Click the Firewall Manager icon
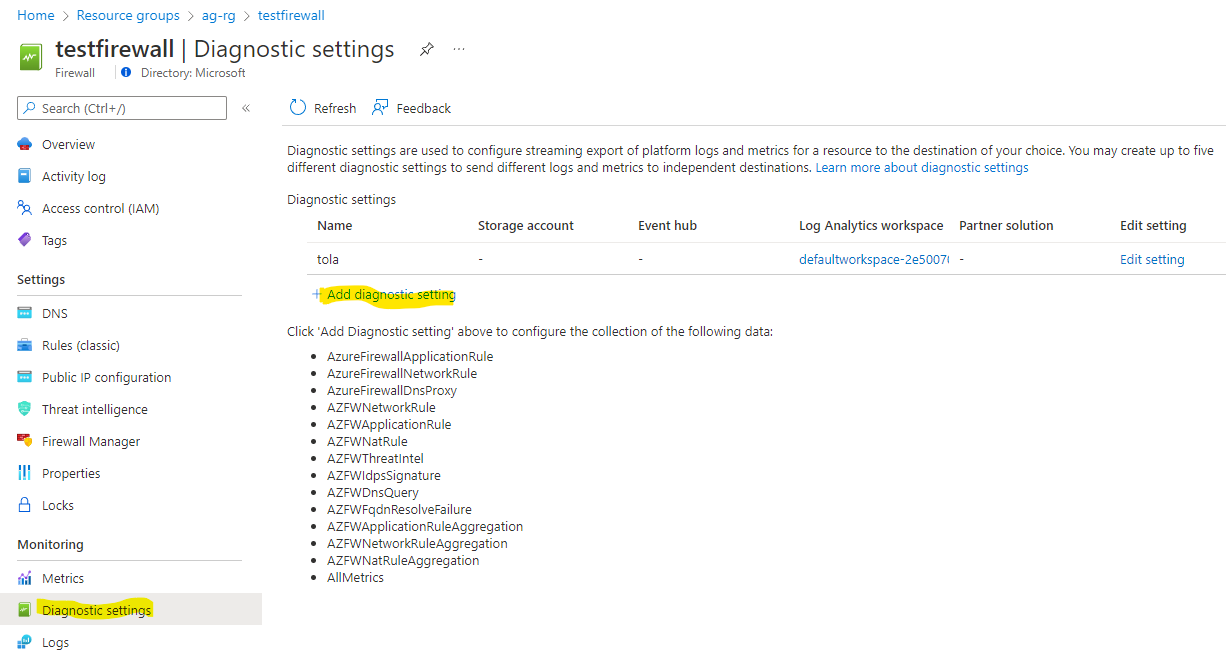The width and height of the screenshot is (1226, 658). (25, 441)
